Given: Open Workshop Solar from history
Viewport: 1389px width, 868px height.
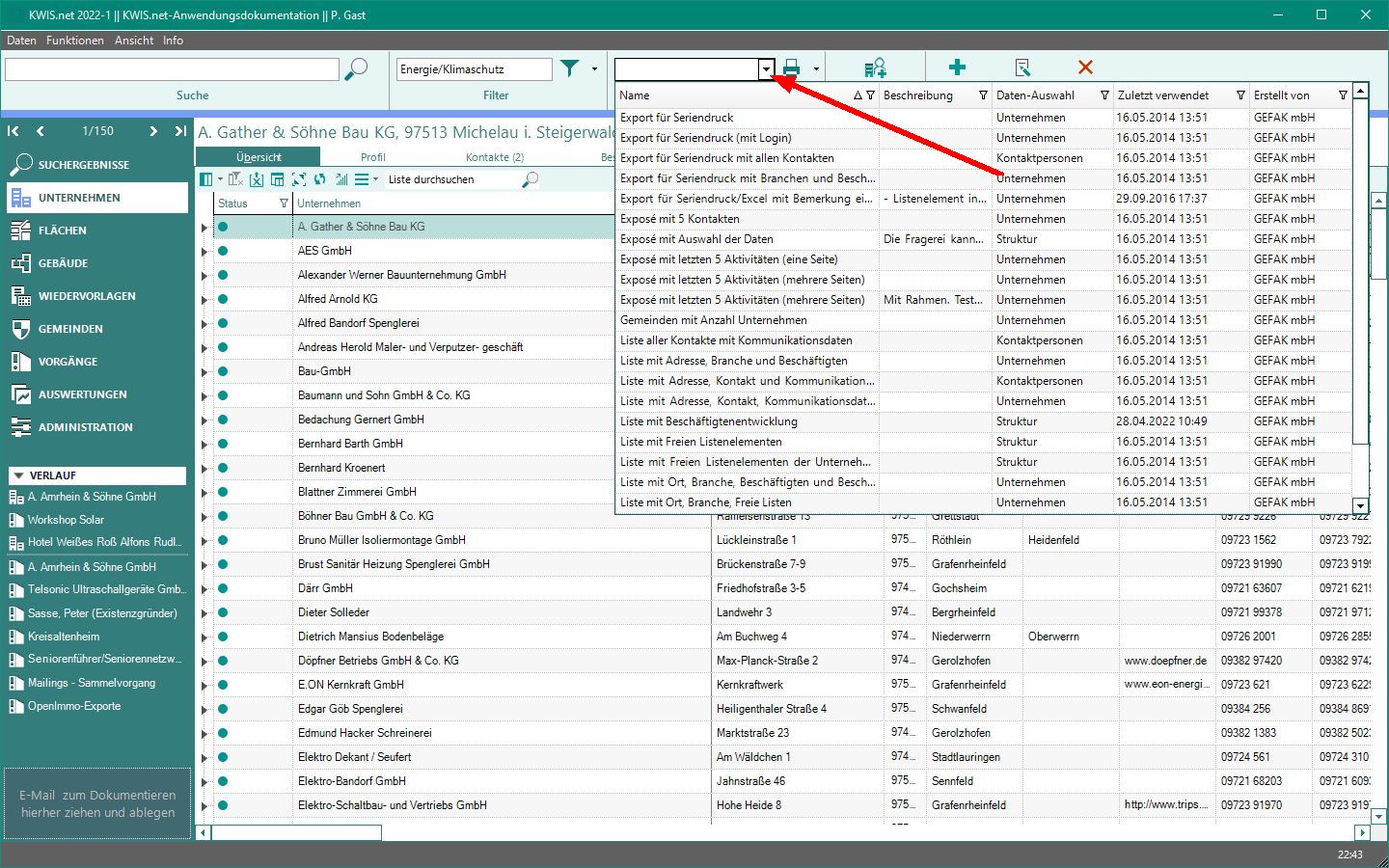Looking at the screenshot, I should 66,520.
